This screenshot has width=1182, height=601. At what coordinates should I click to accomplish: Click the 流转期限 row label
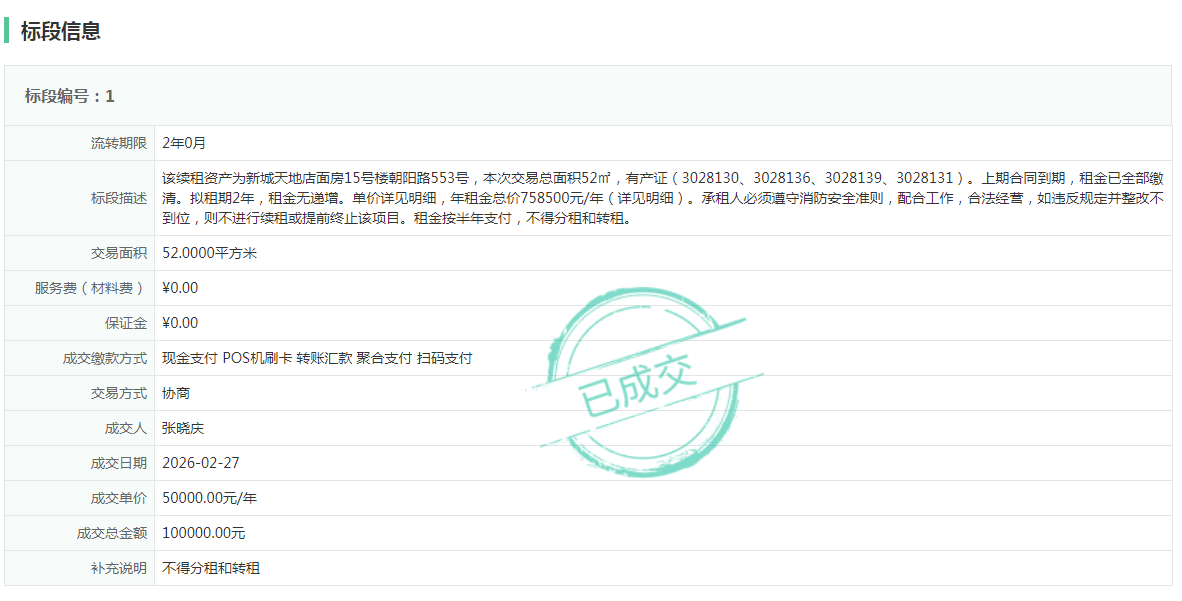(x=119, y=143)
